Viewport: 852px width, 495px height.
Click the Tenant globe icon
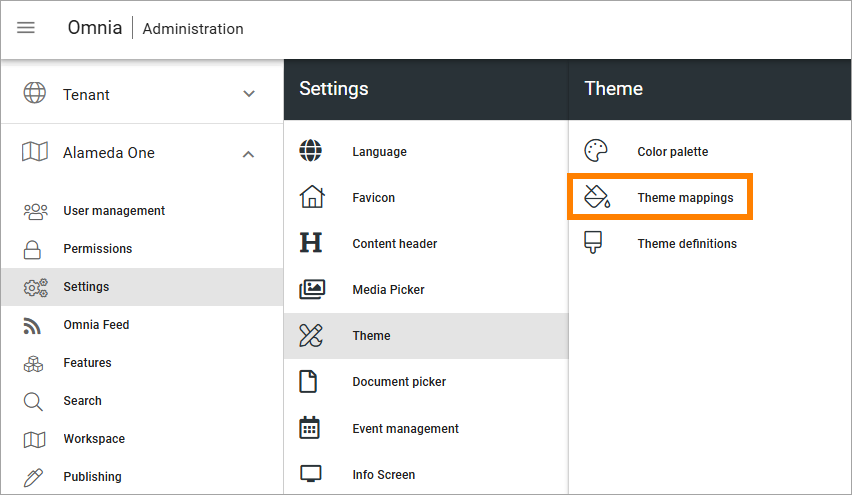[x=34, y=93]
